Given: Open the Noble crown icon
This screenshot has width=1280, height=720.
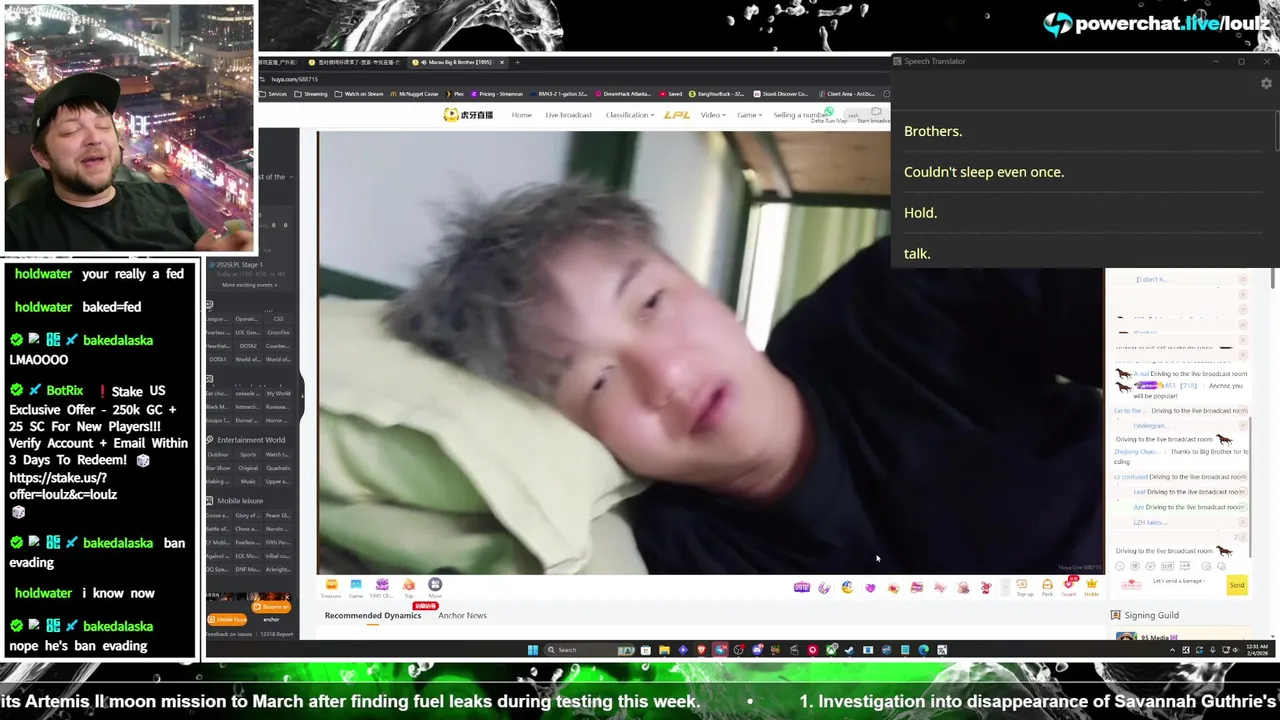Looking at the screenshot, I should [1091, 587].
